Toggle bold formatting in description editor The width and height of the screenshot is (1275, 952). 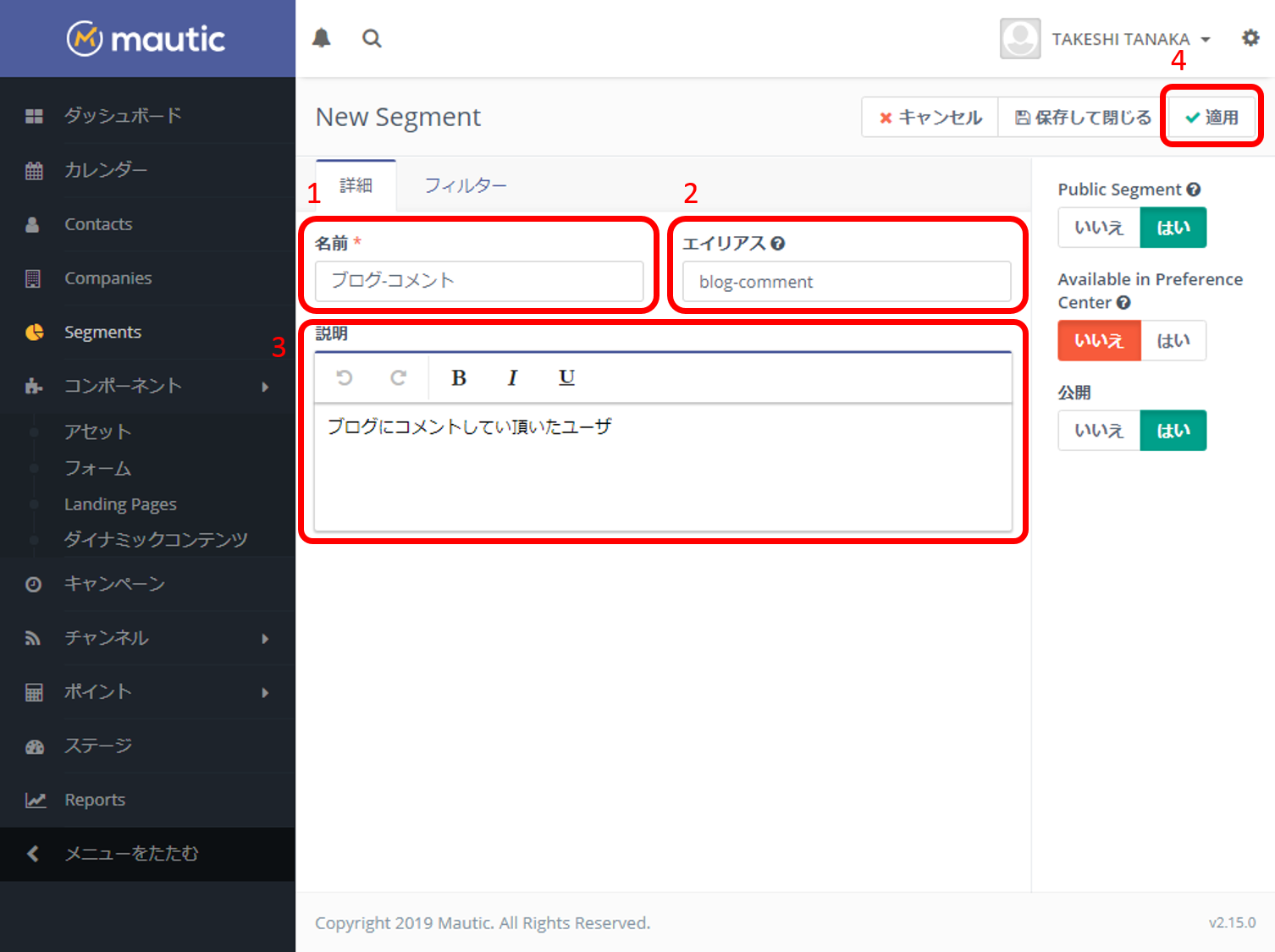[459, 377]
